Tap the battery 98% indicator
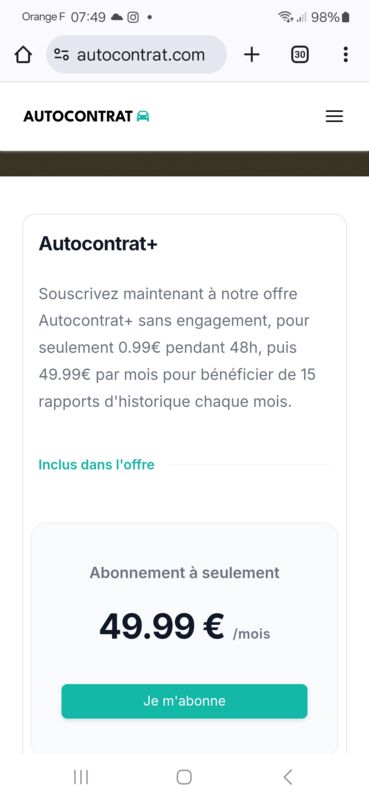369x800 pixels. click(330, 17)
